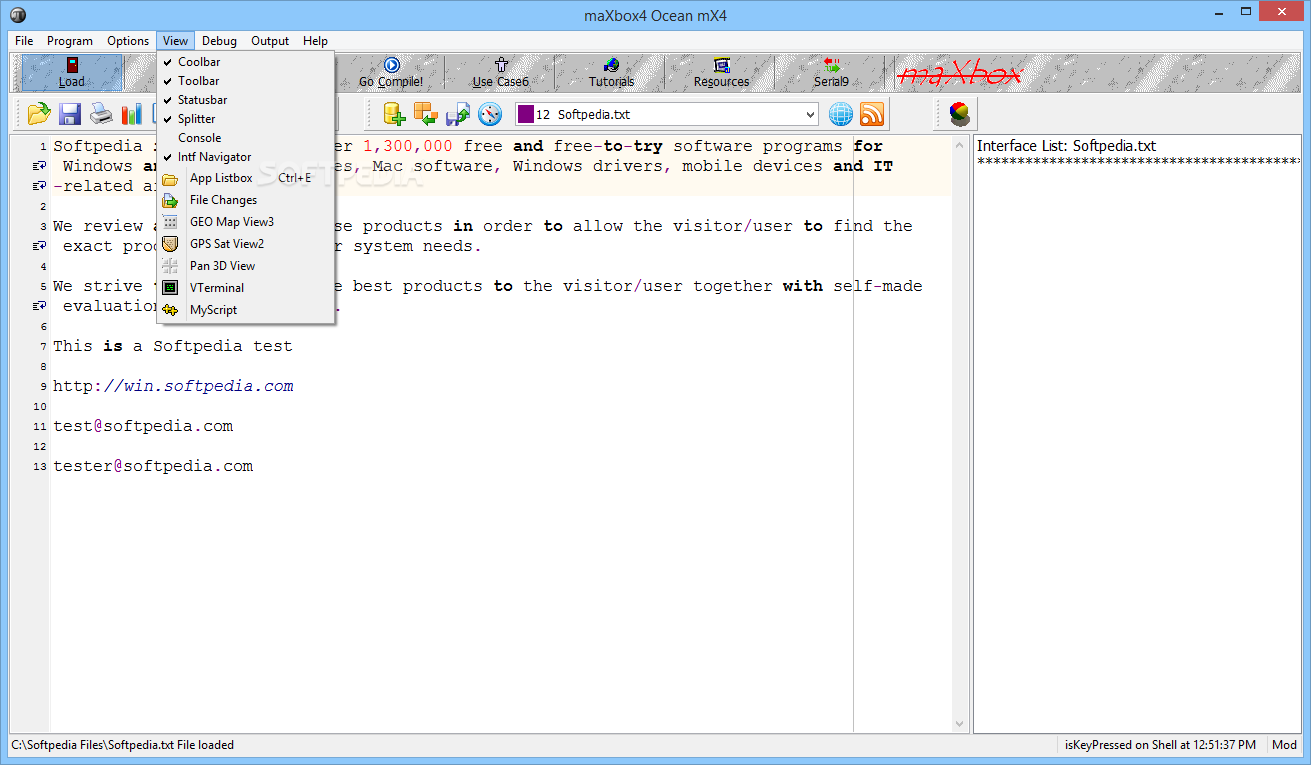1311x765 pixels.
Task: Uncheck Toolbar in View menu
Action: pyautogui.click(x=246, y=81)
